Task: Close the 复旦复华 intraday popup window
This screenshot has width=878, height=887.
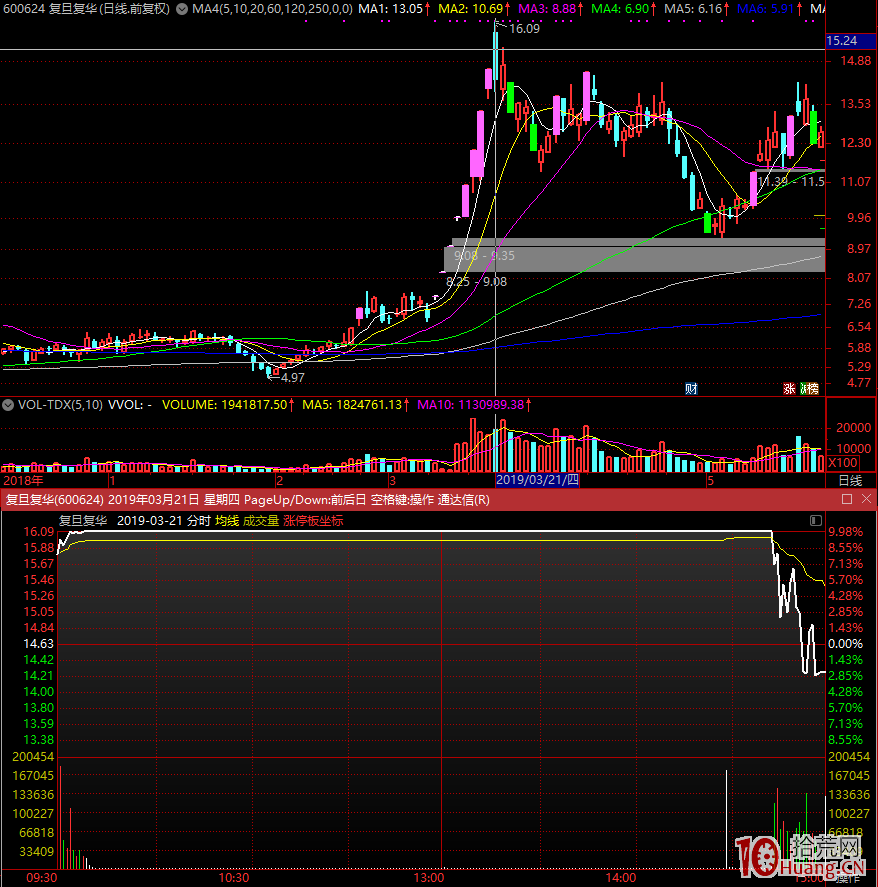Action: click(x=866, y=499)
